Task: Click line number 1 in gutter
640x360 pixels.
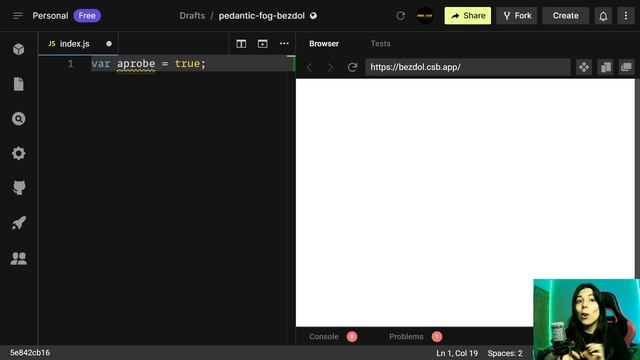Action: pos(71,64)
